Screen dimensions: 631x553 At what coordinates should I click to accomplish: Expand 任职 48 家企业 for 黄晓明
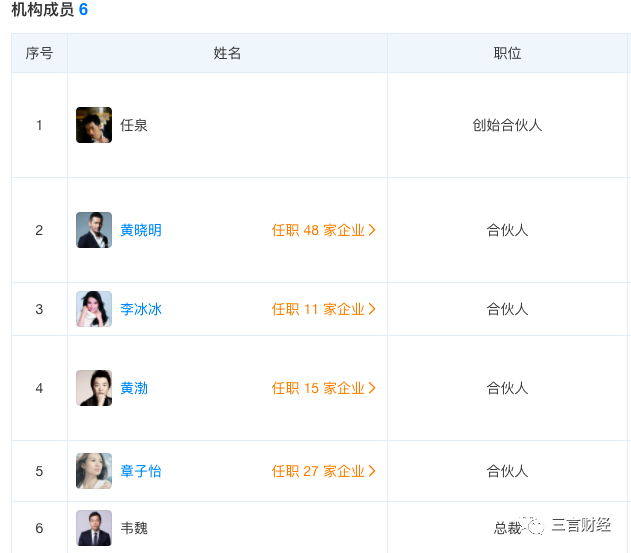tap(323, 230)
